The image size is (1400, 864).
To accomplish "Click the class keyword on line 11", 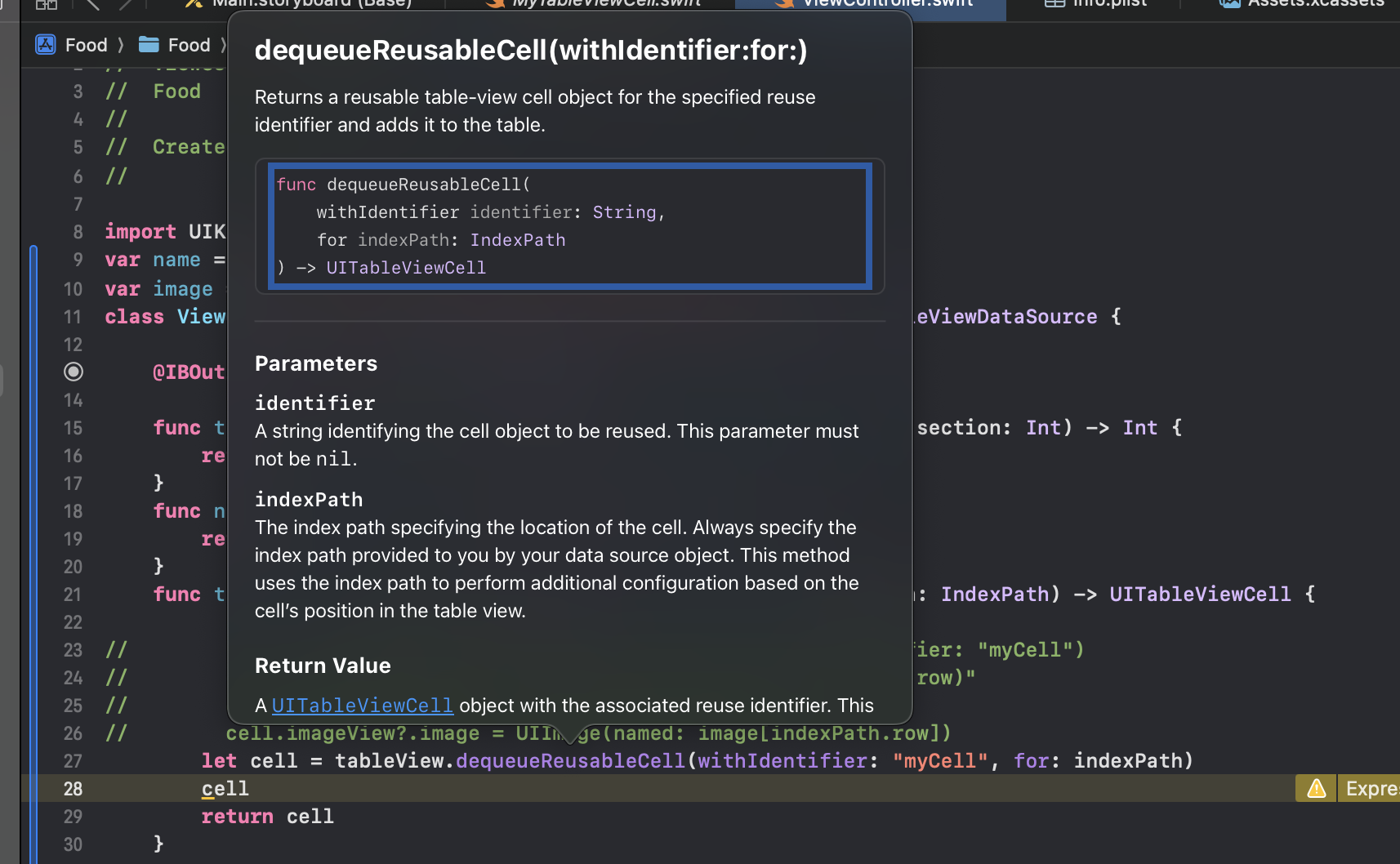I will (135, 317).
